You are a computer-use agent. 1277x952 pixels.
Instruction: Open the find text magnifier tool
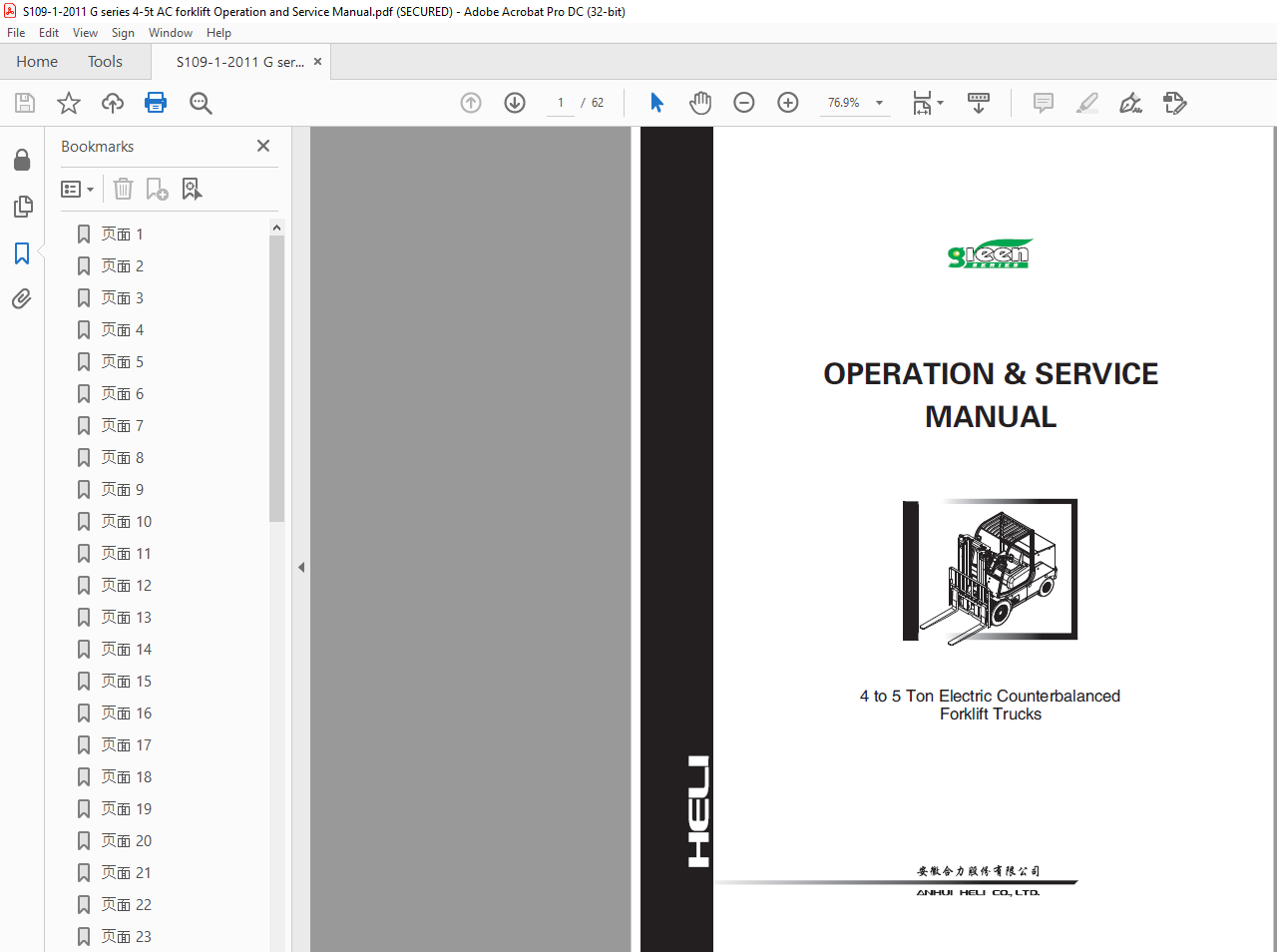point(201,103)
